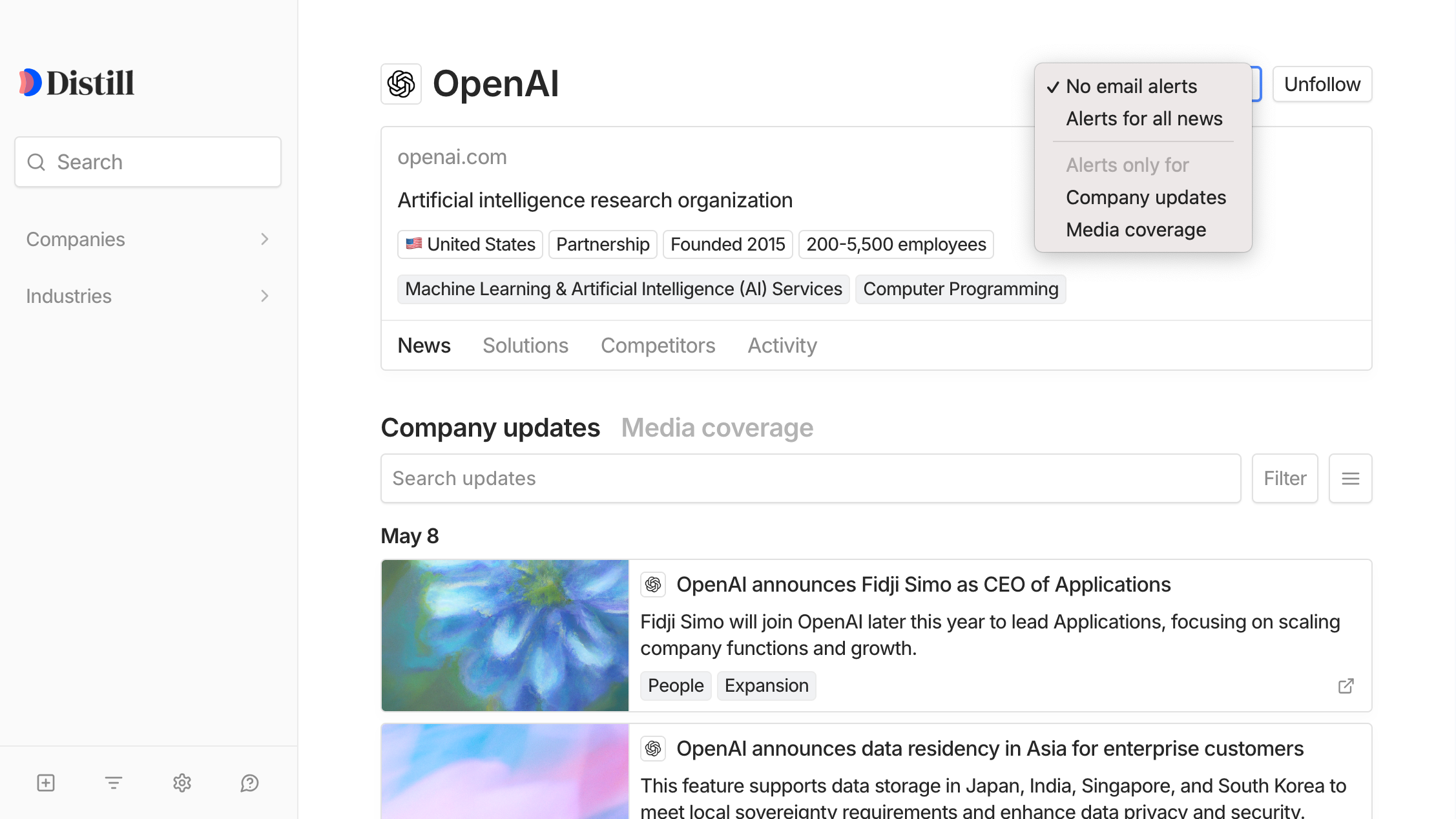Show Media coverage feed

(x=717, y=428)
